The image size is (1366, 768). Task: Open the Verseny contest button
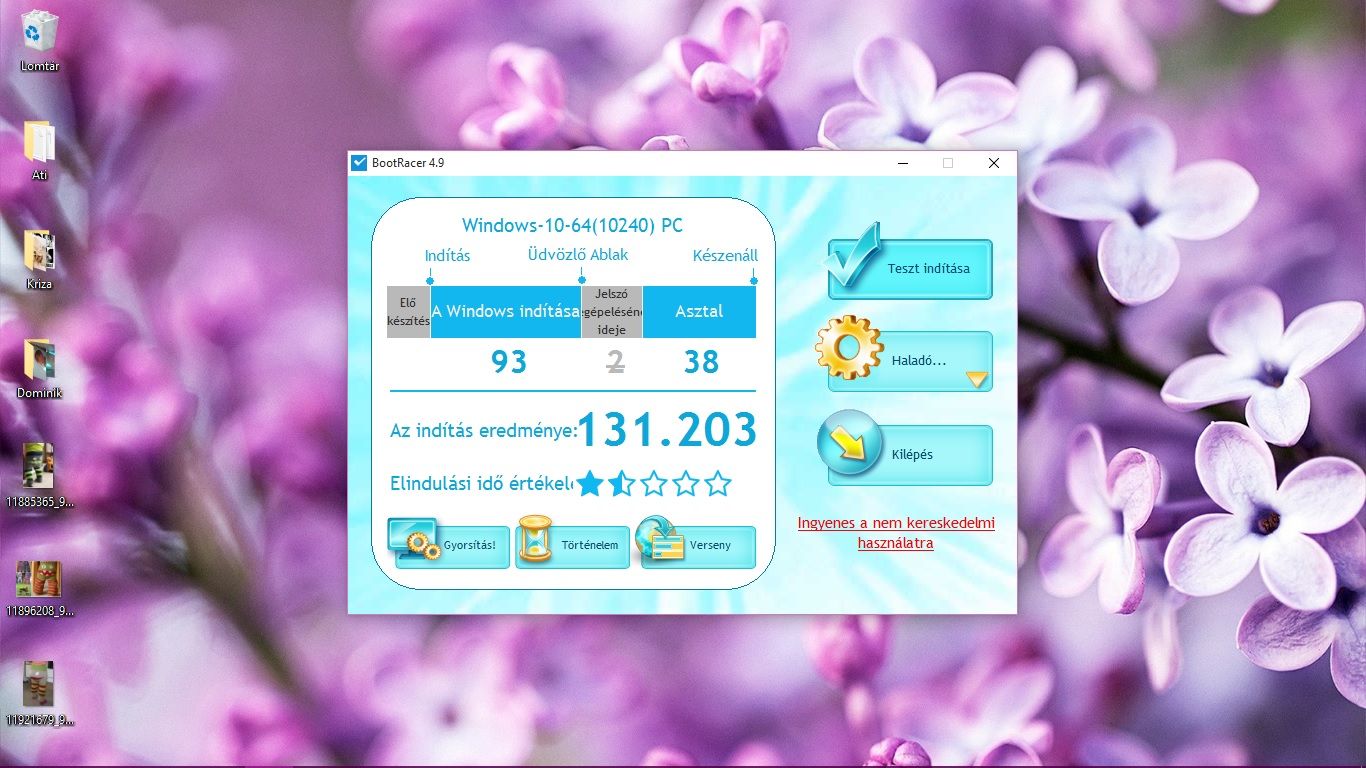click(x=698, y=546)
